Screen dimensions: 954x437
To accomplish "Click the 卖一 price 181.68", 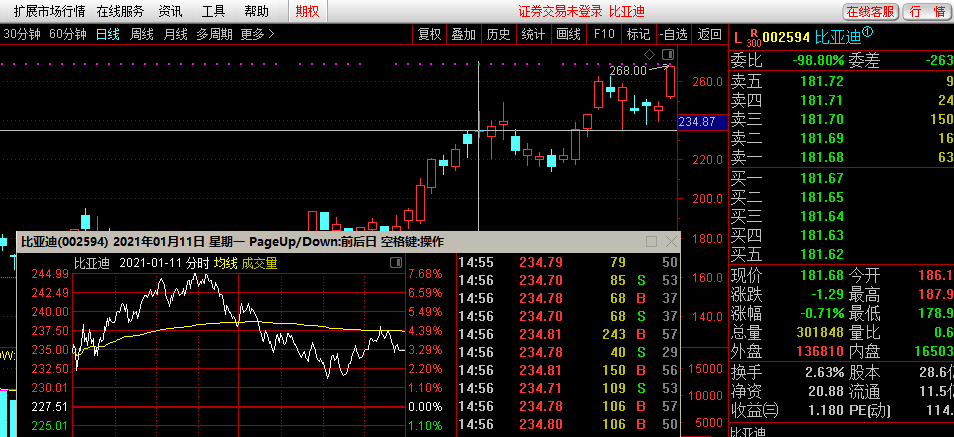I will [822, 158].
